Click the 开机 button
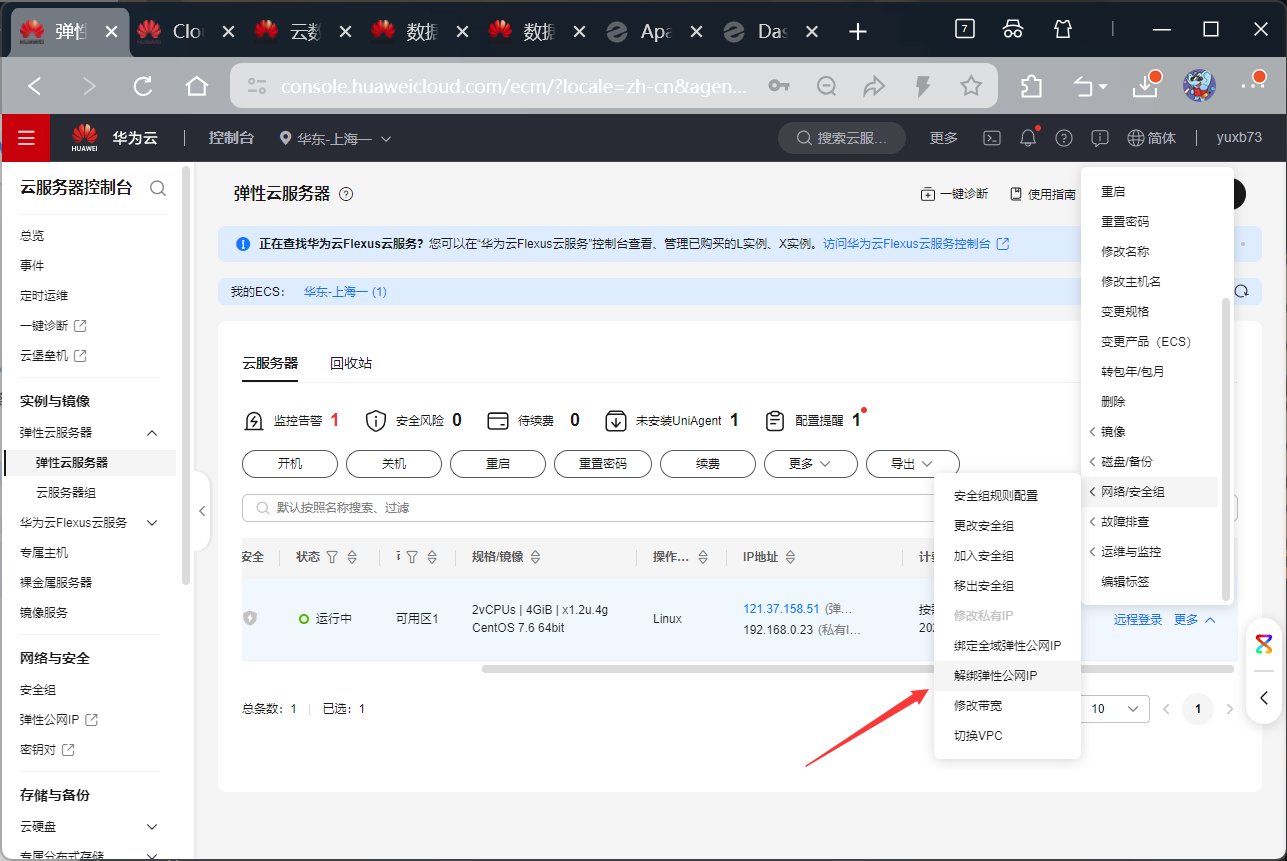Image resolution: width=1287 pixels, height=861 pixels. [x=290, y=464]
